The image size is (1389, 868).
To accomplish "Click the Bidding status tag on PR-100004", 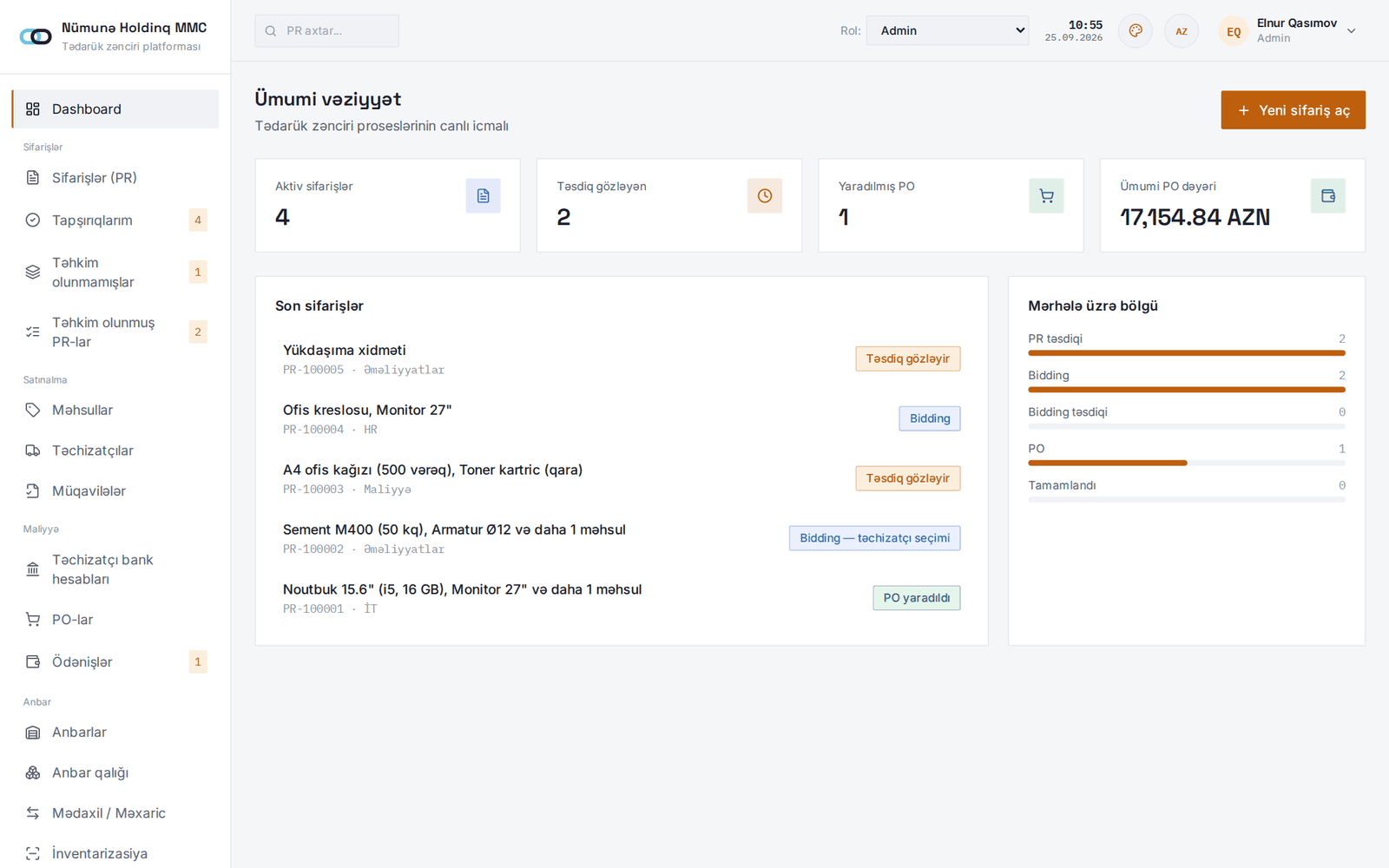I will [930, 419].
